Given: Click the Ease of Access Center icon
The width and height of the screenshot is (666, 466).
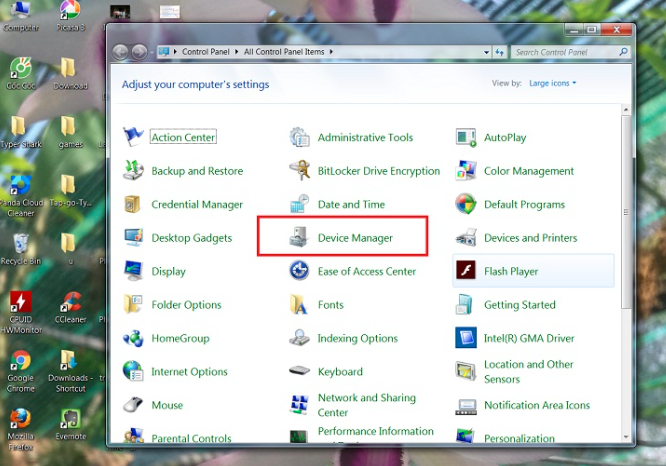Looking at the screenshot, I should pyautogui.click(x=299, y=271).
